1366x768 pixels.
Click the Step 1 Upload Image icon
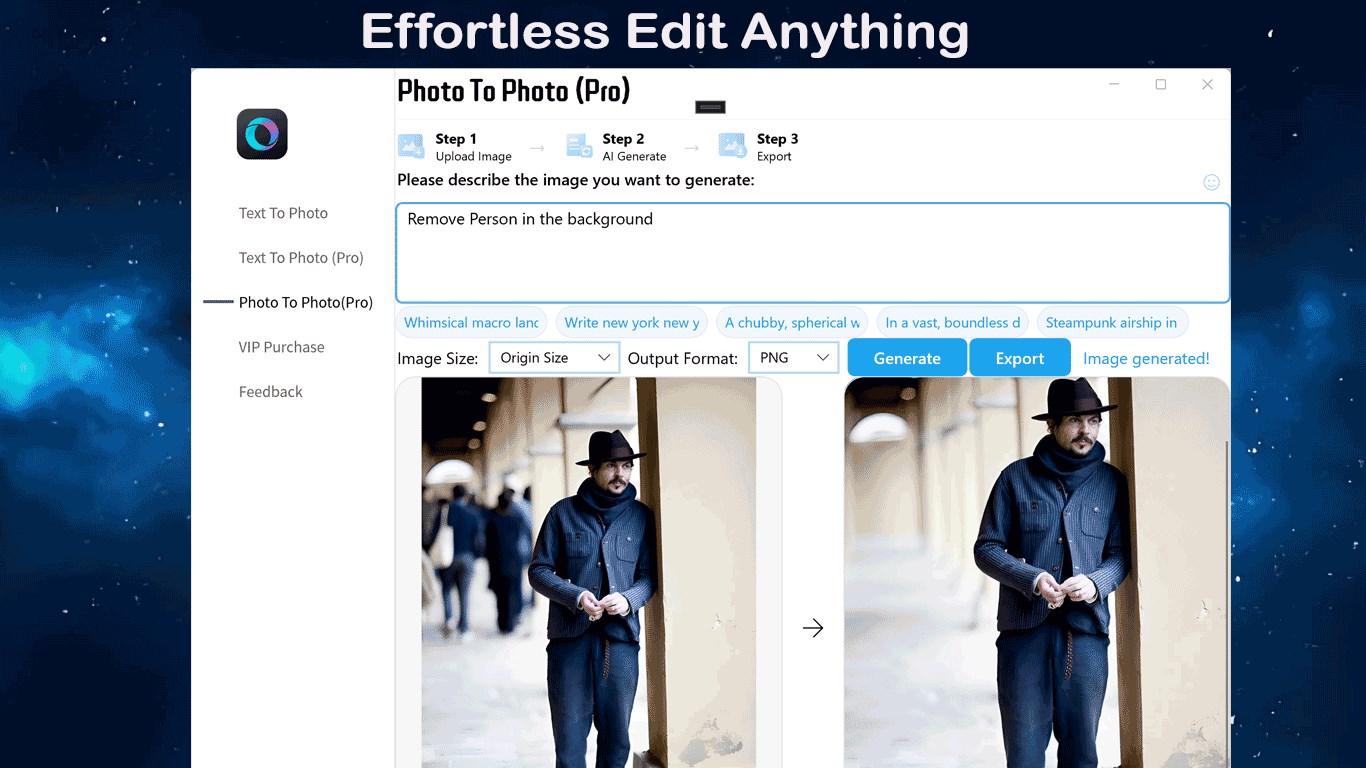pos(414,146)
